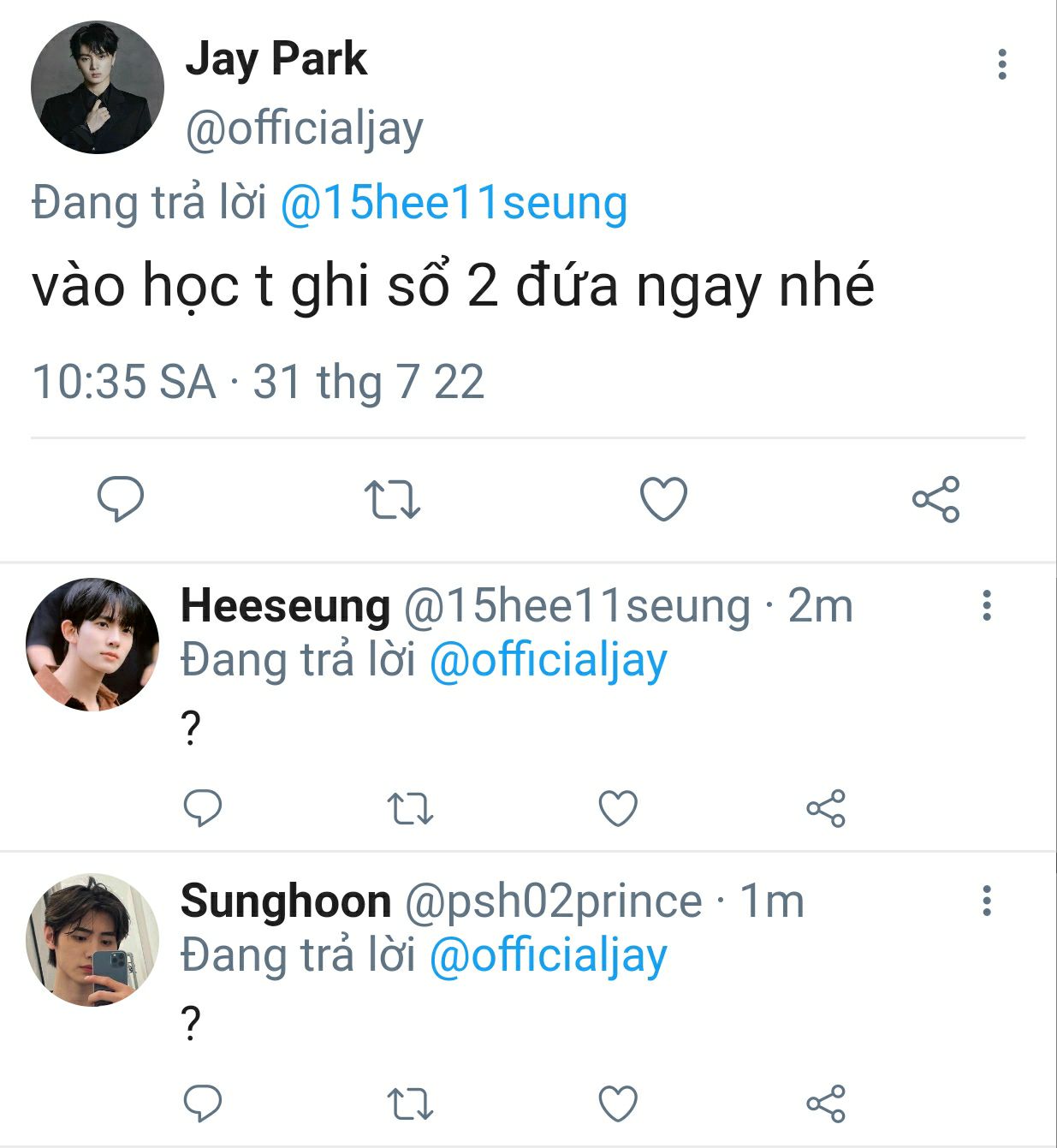Retweet Sunghoon's reply
Viewport: 1057px width, 1148px height.
[x=411, y=1104]
